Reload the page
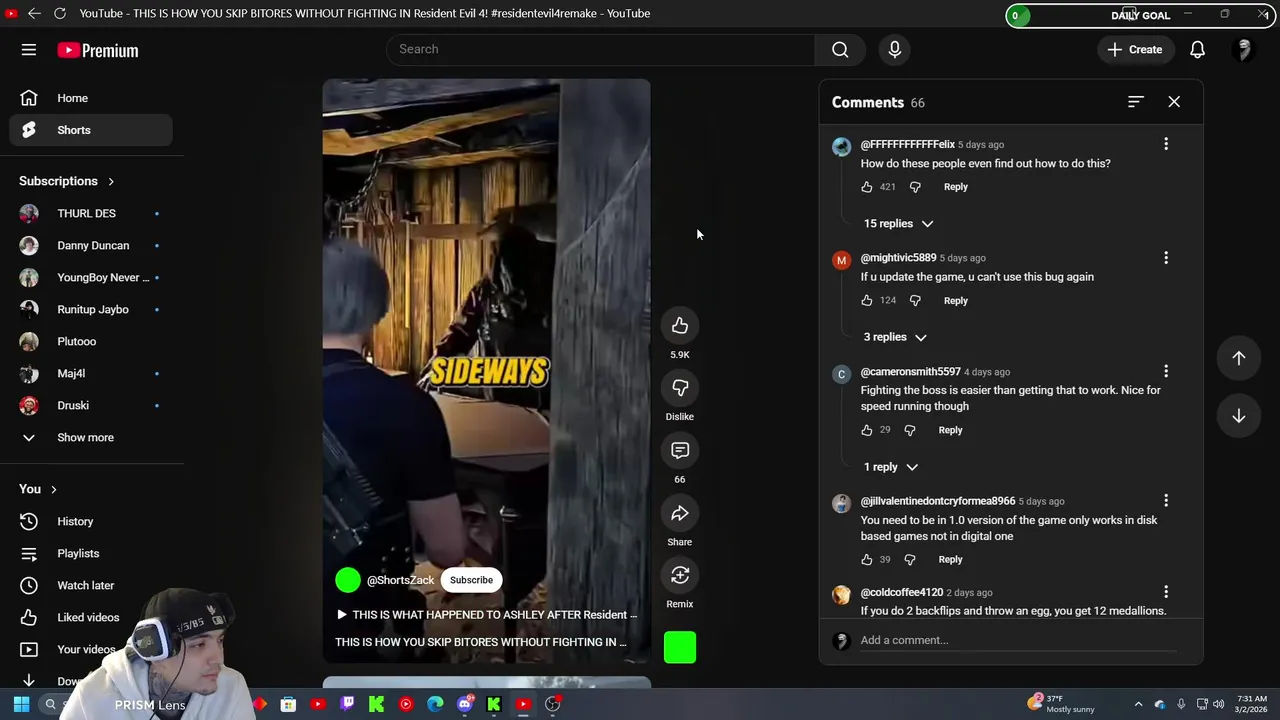This screenshot has height=720, width=1280. (x=60, y=13)
